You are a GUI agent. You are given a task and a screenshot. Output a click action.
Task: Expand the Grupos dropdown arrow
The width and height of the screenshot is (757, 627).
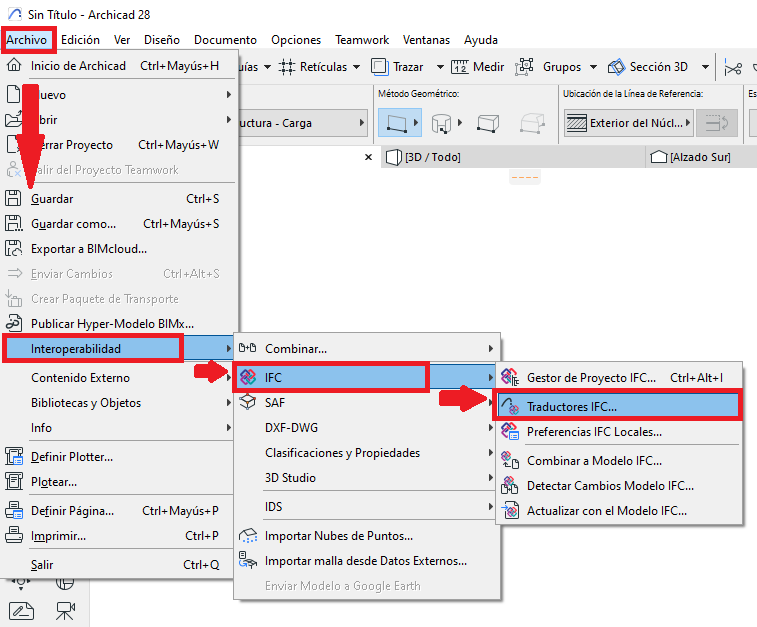point(593,67)
